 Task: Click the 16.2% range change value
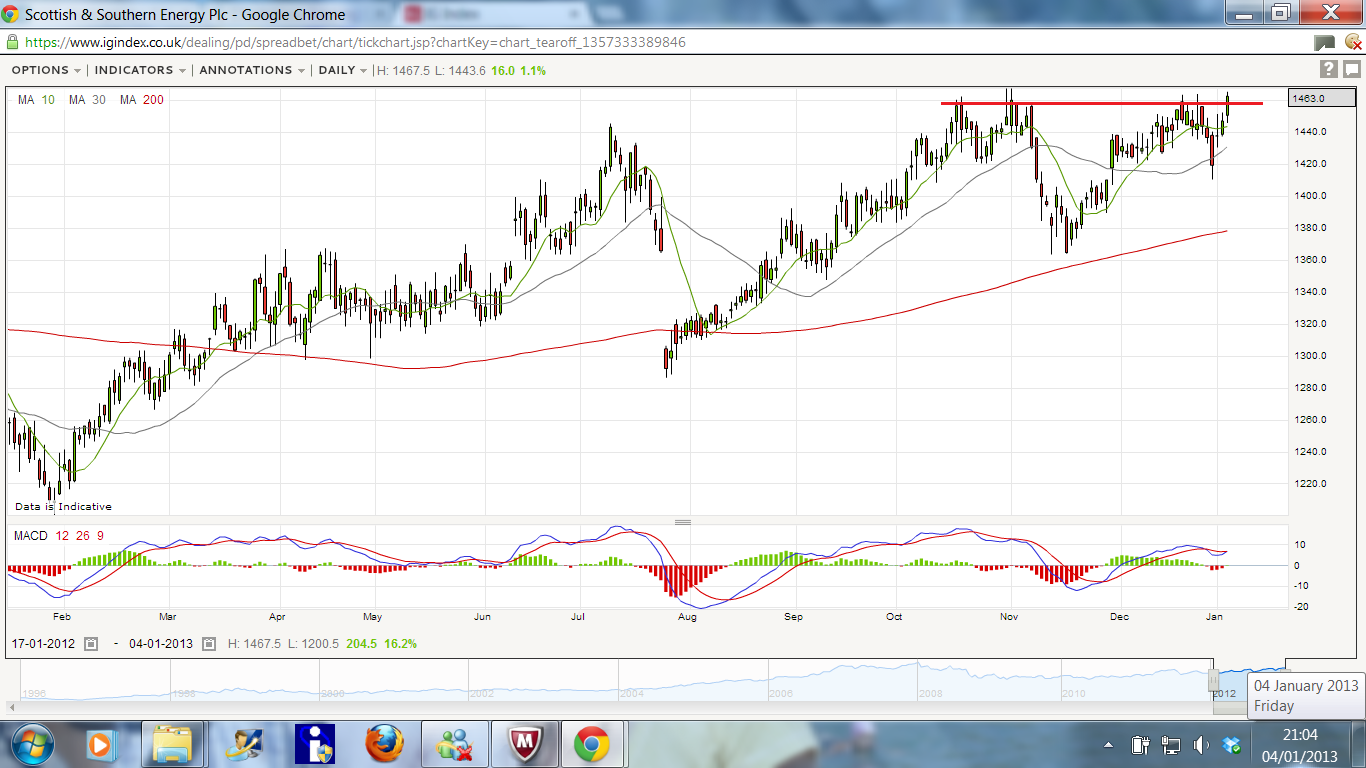(400, 644)
